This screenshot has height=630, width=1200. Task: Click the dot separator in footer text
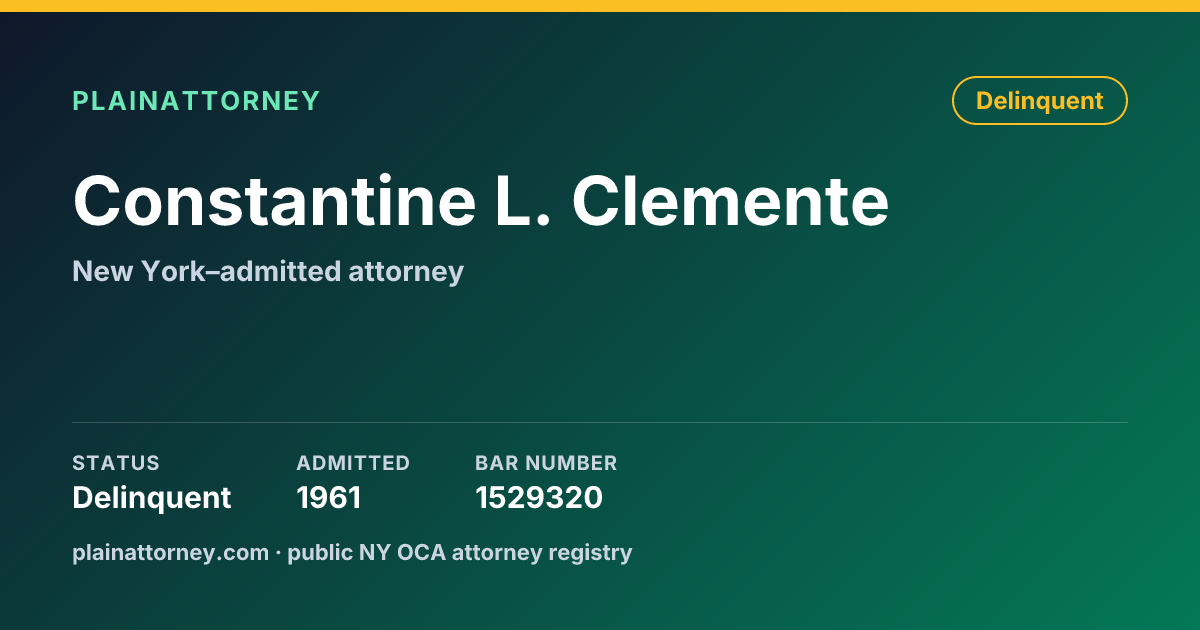coord(279,552)
